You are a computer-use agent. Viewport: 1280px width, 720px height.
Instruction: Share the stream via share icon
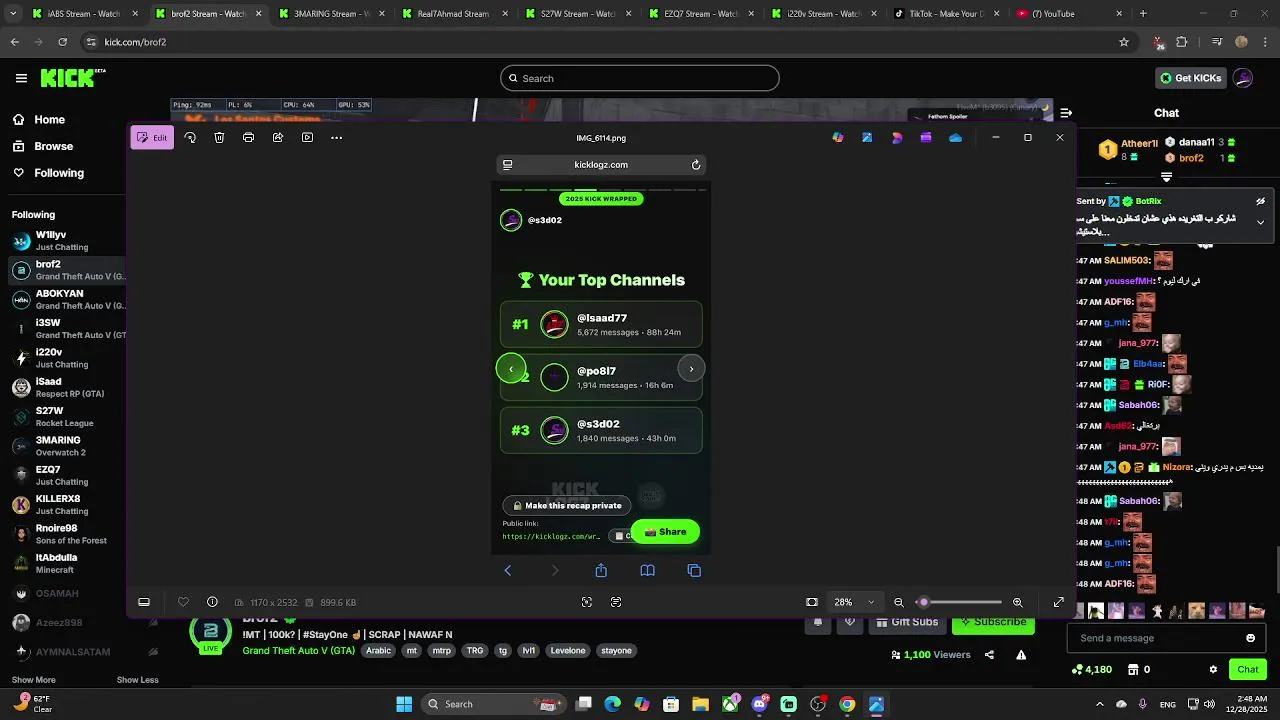tap(989, 655)
